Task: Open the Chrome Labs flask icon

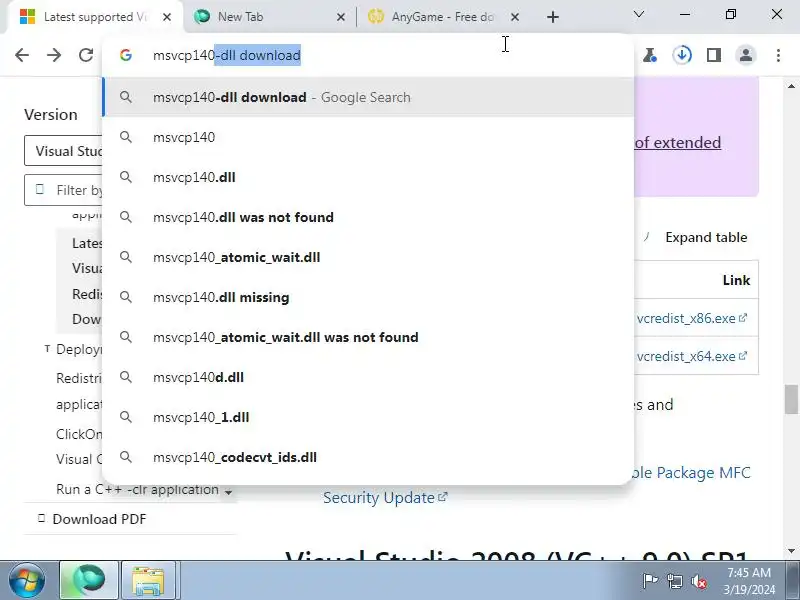Action: click(x=649, y=55)
